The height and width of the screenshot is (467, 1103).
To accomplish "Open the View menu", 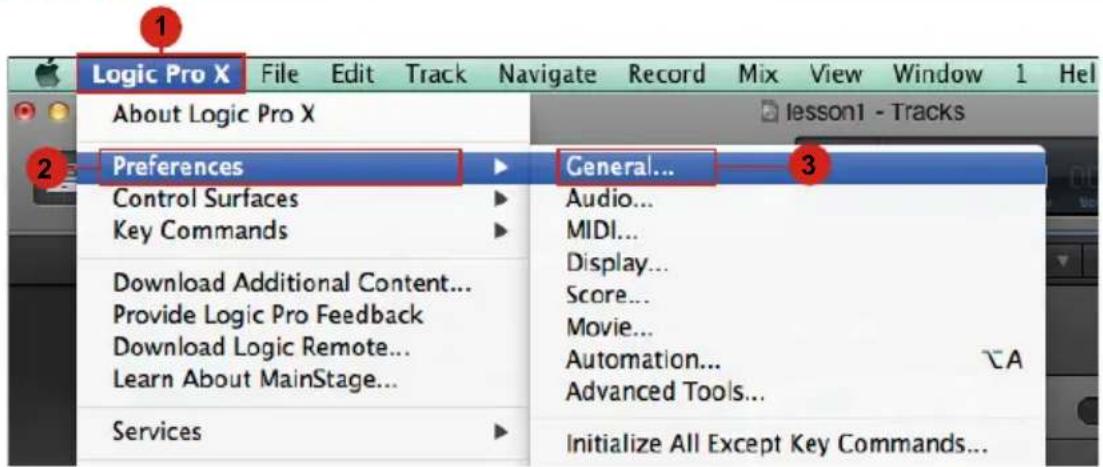I will coord(836,74).
